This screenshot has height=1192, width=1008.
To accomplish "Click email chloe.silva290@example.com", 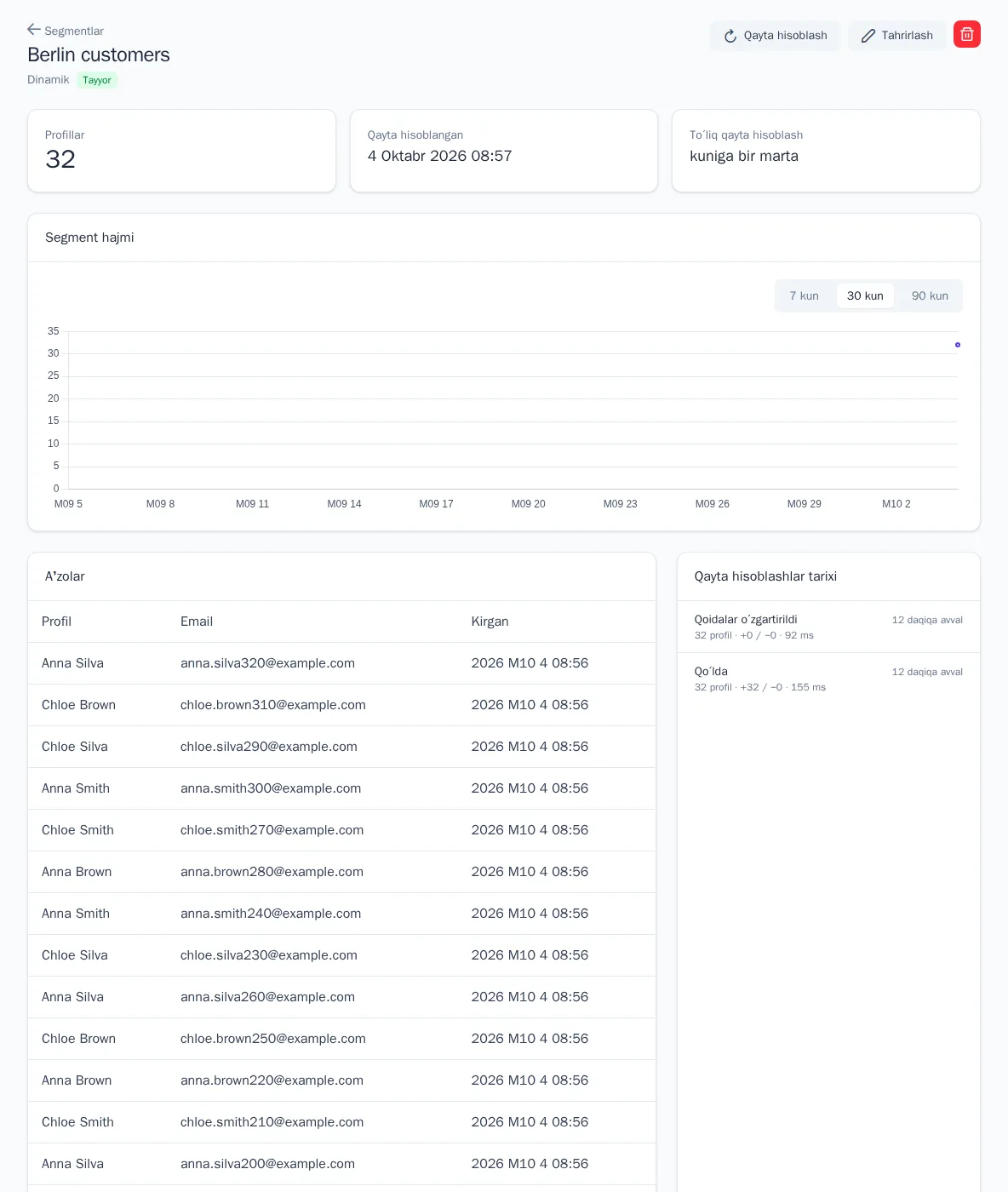I will coord(269,747).
